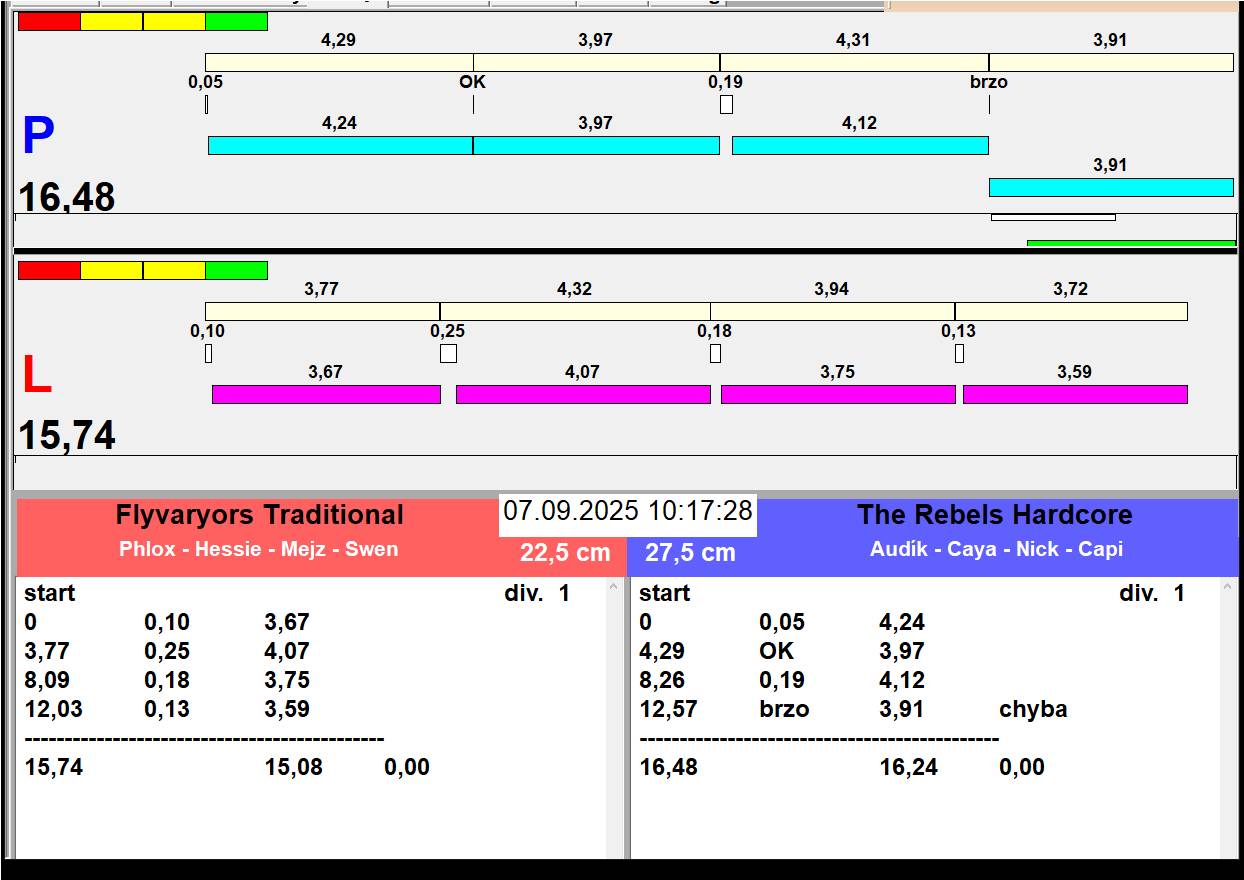Click the 22,5 cm jump height label

pyautogui.click(x=565, y=553)
